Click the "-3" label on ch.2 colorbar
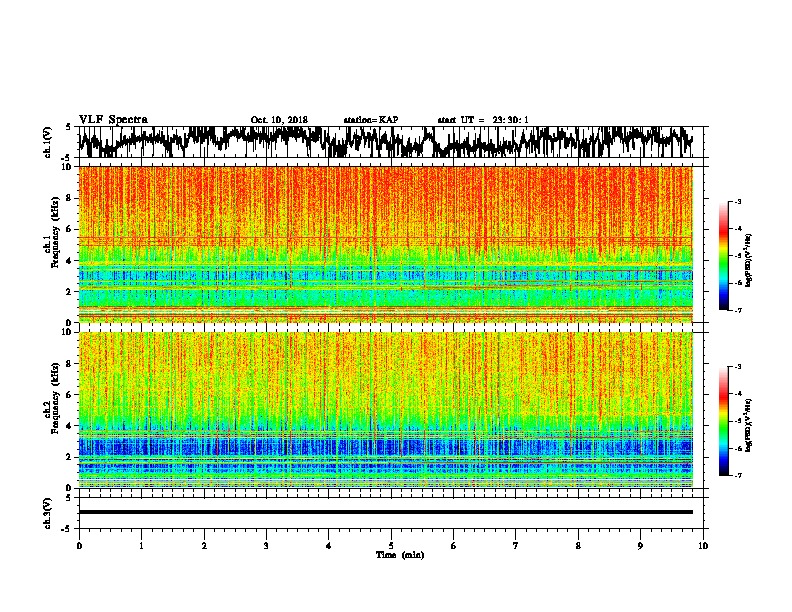 click(738, 367)
